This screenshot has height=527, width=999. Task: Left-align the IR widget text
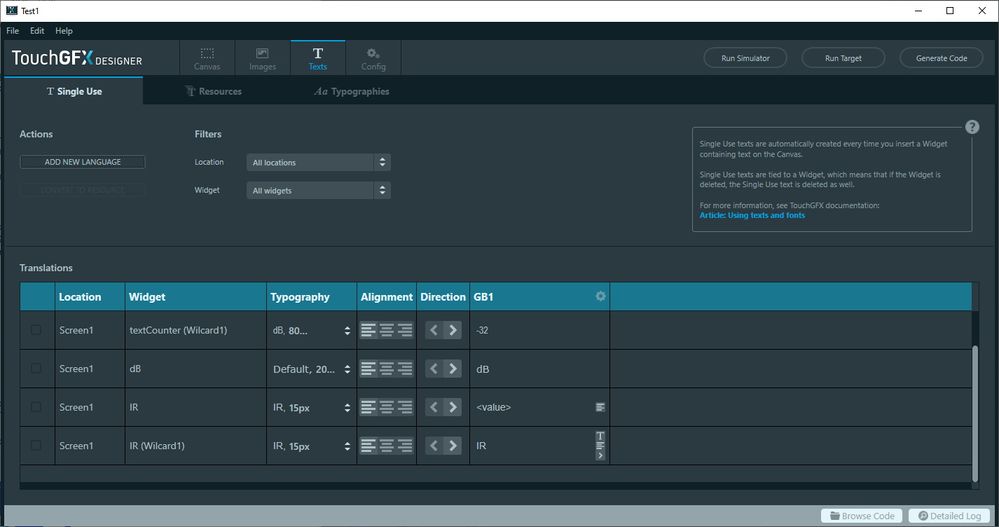368,407
